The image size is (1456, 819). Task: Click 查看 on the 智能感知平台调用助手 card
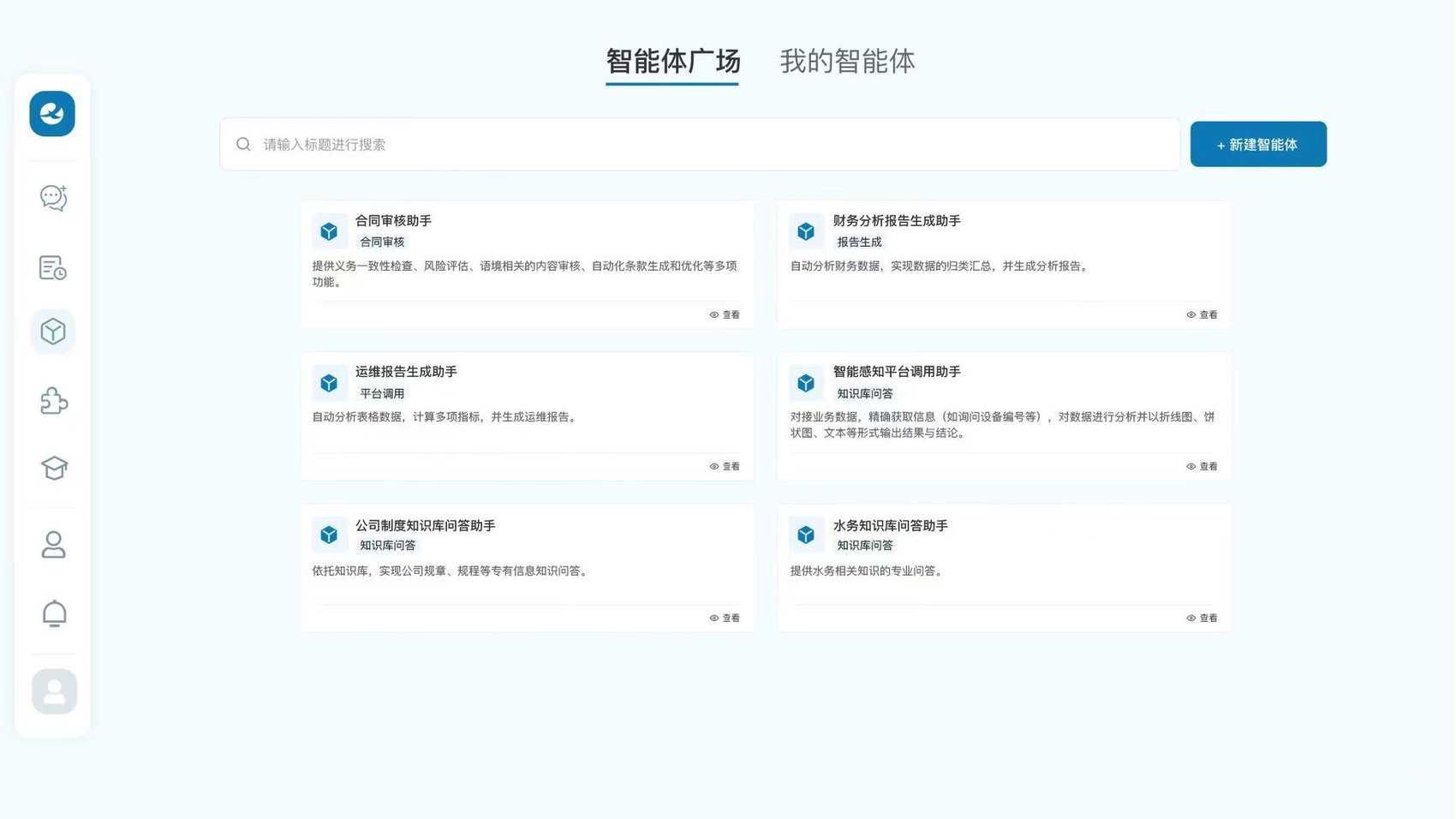coord(1202,467)
